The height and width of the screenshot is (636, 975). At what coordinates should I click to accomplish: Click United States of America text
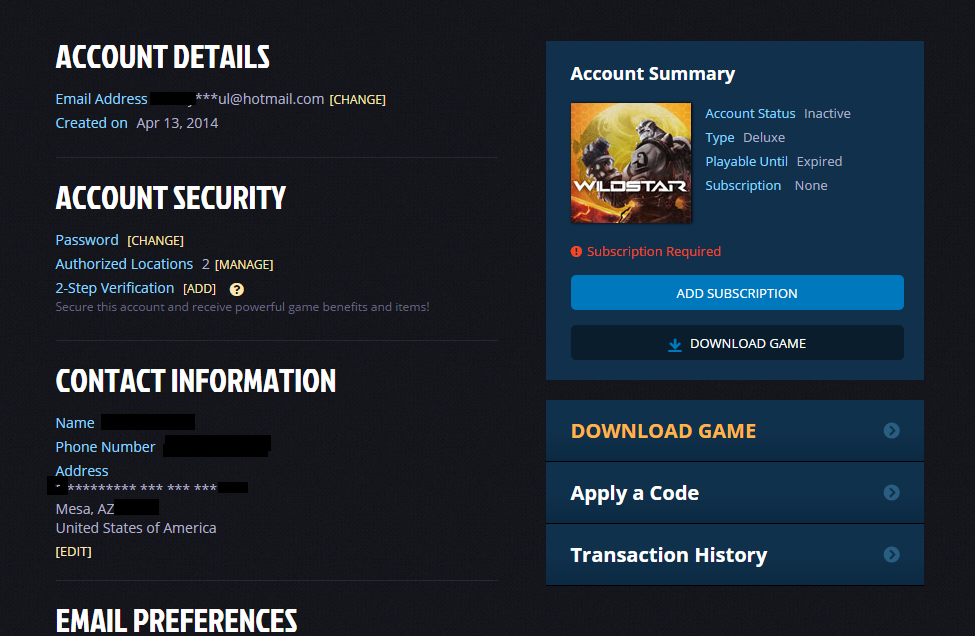(136, 528)
